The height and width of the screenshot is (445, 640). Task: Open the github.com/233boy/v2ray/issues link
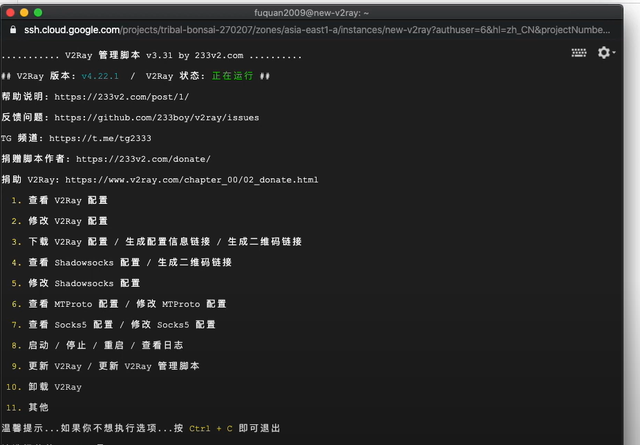pos(157,118)
